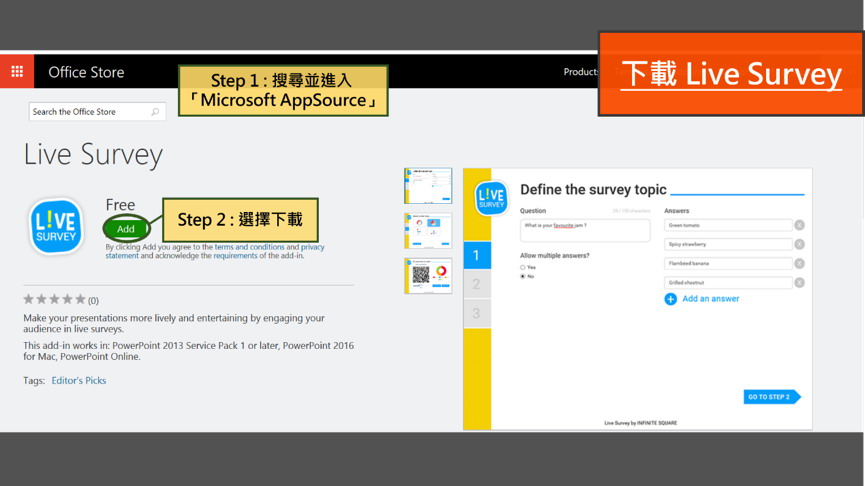Select the third screenshot thumbnail with QR code
Image resolution: width=865 pixels, height=486 pixels.
point(428,275)
